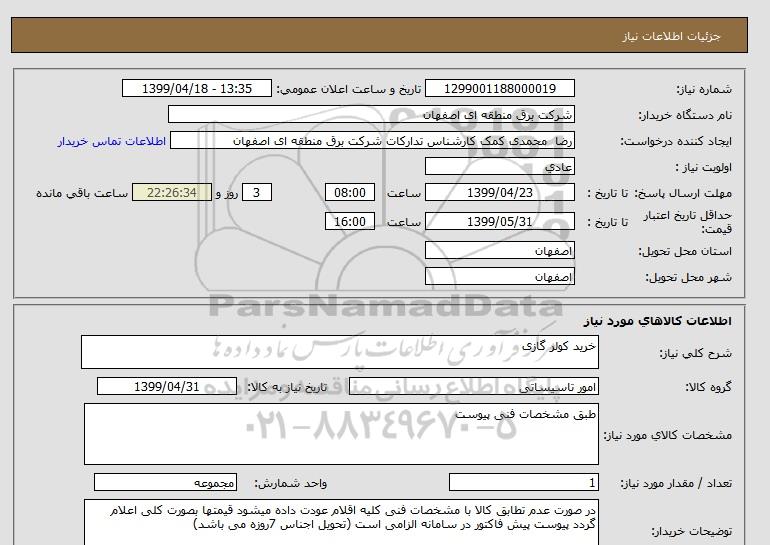The width and height of the screenshot is (770, 545).
Task: Click the general description box خرید کولر گازی
Action: (340, 352)
